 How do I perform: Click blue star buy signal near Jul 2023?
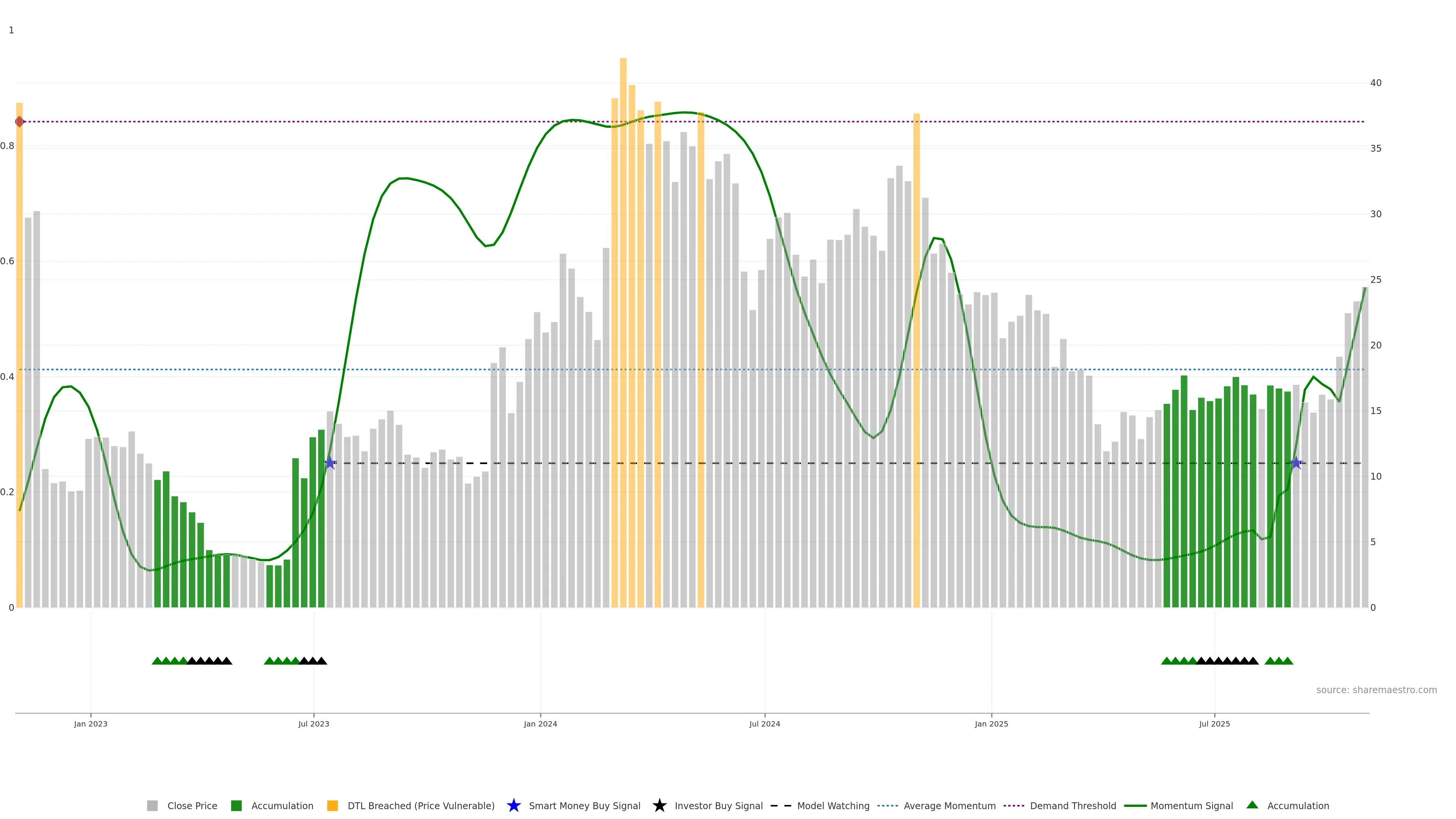[330, 463]
